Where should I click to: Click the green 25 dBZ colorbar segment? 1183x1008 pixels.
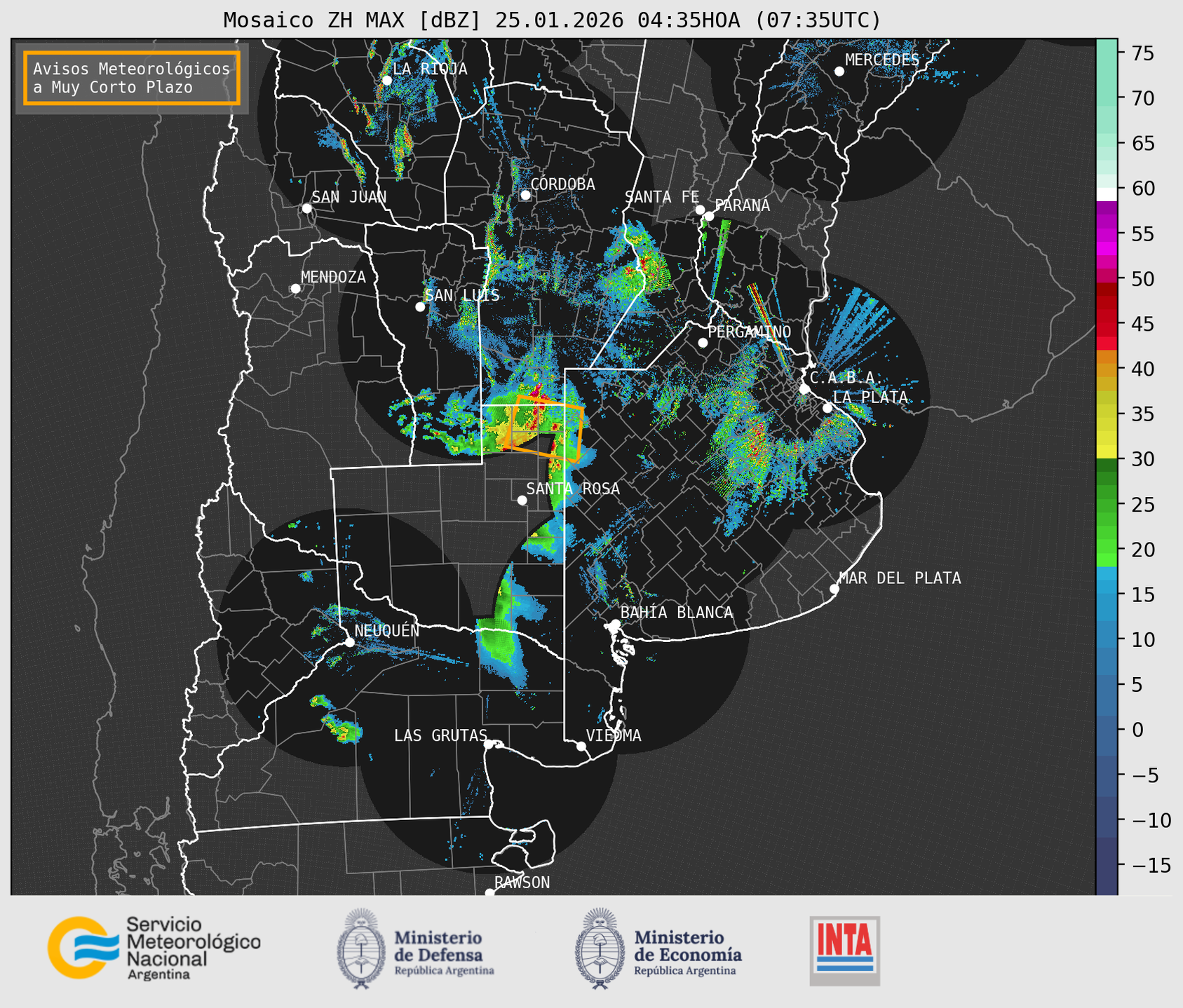[1107, 505]
